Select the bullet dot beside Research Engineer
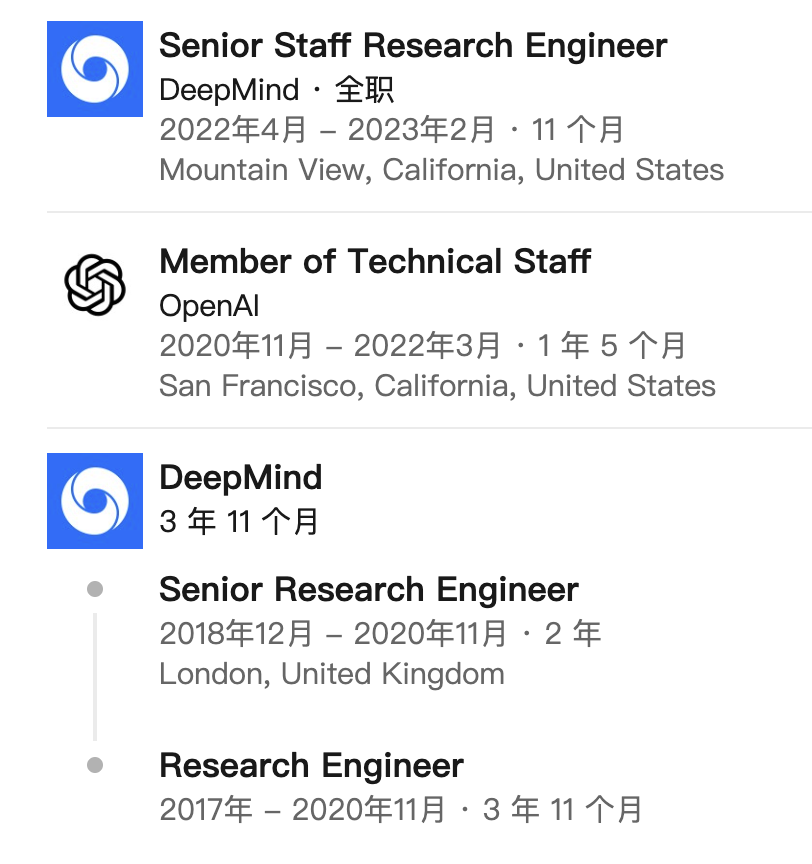Viewport: 812px width, 864px height. pyautogui.click(x=95, y=765)
